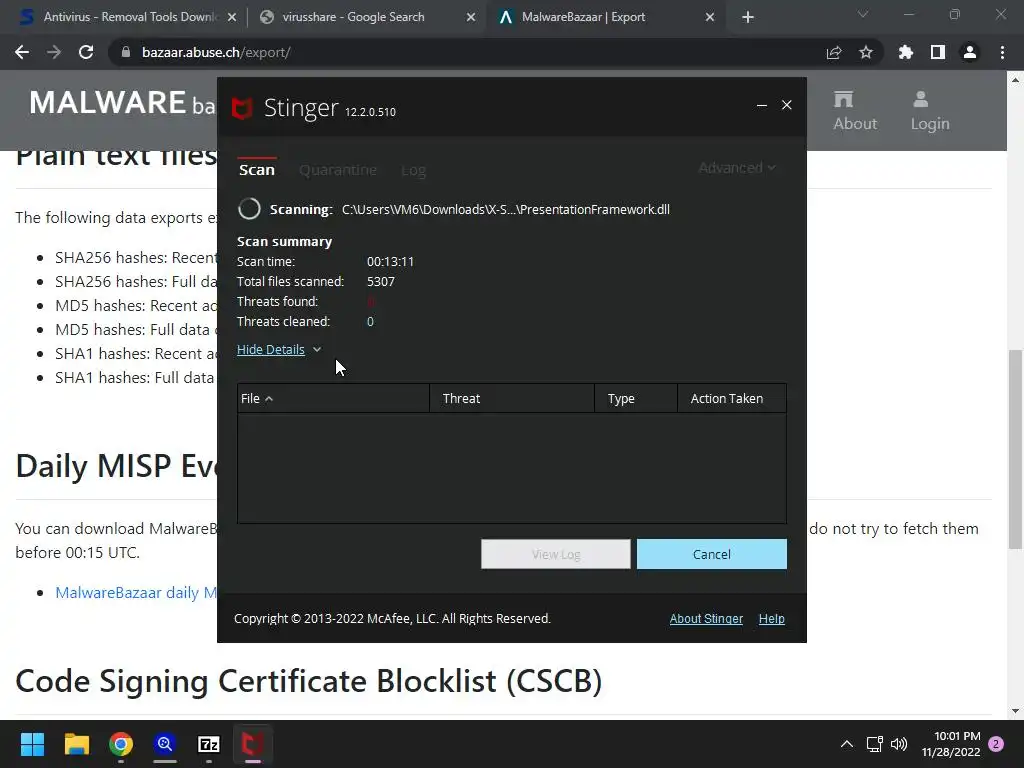Viewport: 1024px width, 768px height.
Task: Open Google Chrome from taskbar
Action: [121, 744]
